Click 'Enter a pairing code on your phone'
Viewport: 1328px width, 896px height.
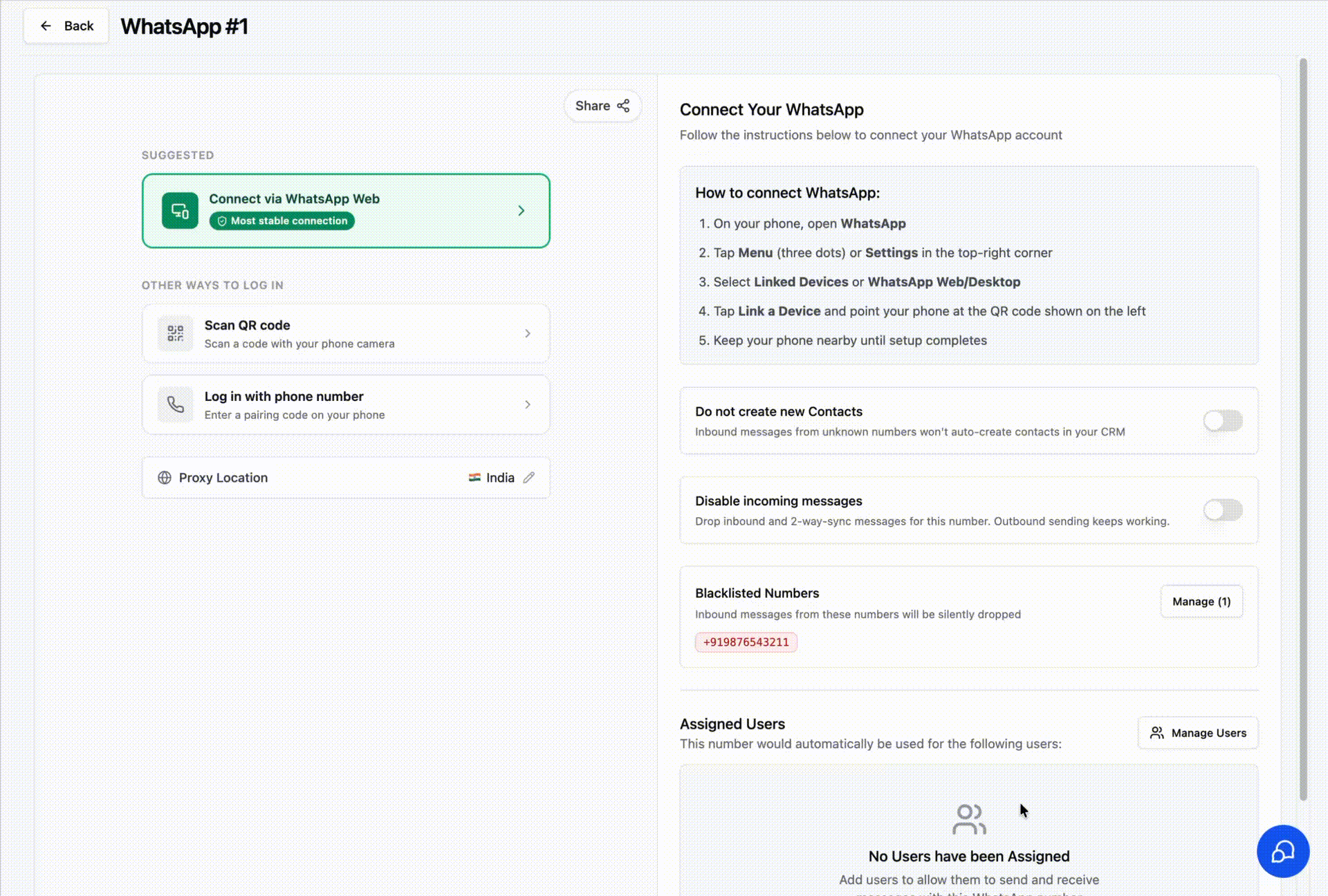pos(295,415)
